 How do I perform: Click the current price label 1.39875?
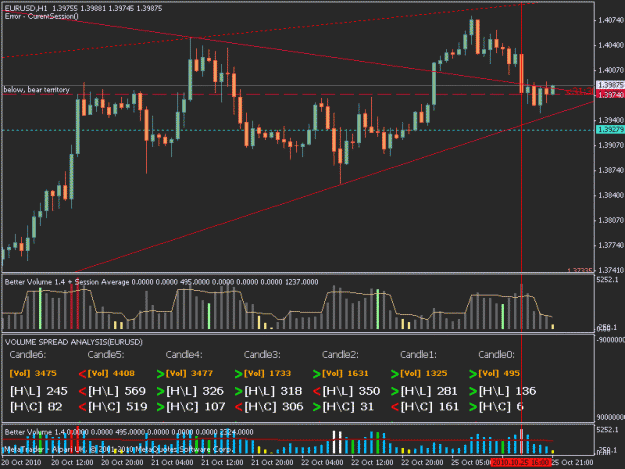[x=610, y=85]
